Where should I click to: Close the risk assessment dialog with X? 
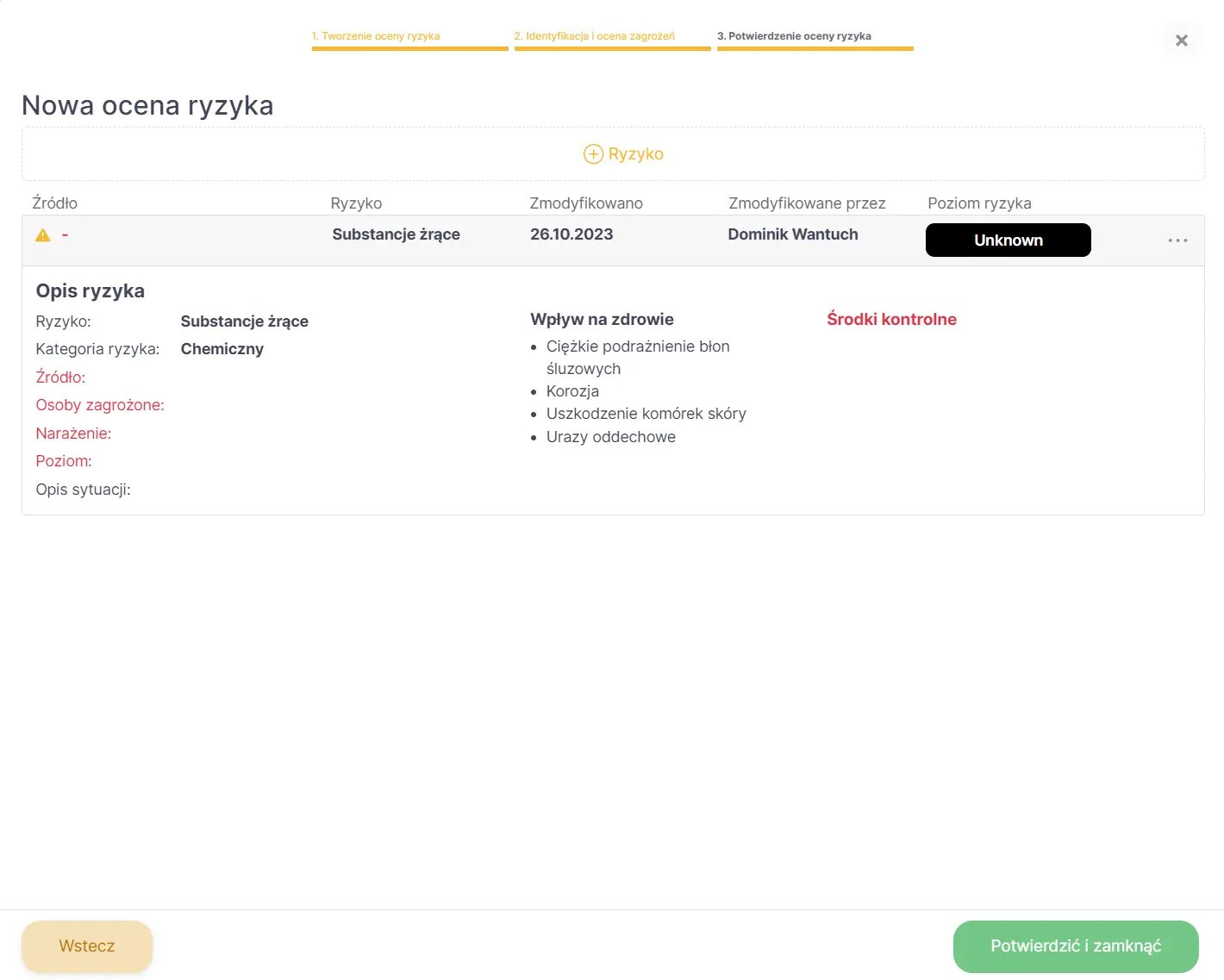click(x=1182, y=41)
